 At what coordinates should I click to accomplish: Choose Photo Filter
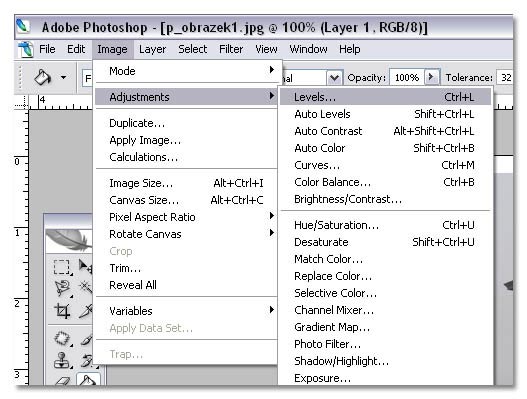coord(385,344)
